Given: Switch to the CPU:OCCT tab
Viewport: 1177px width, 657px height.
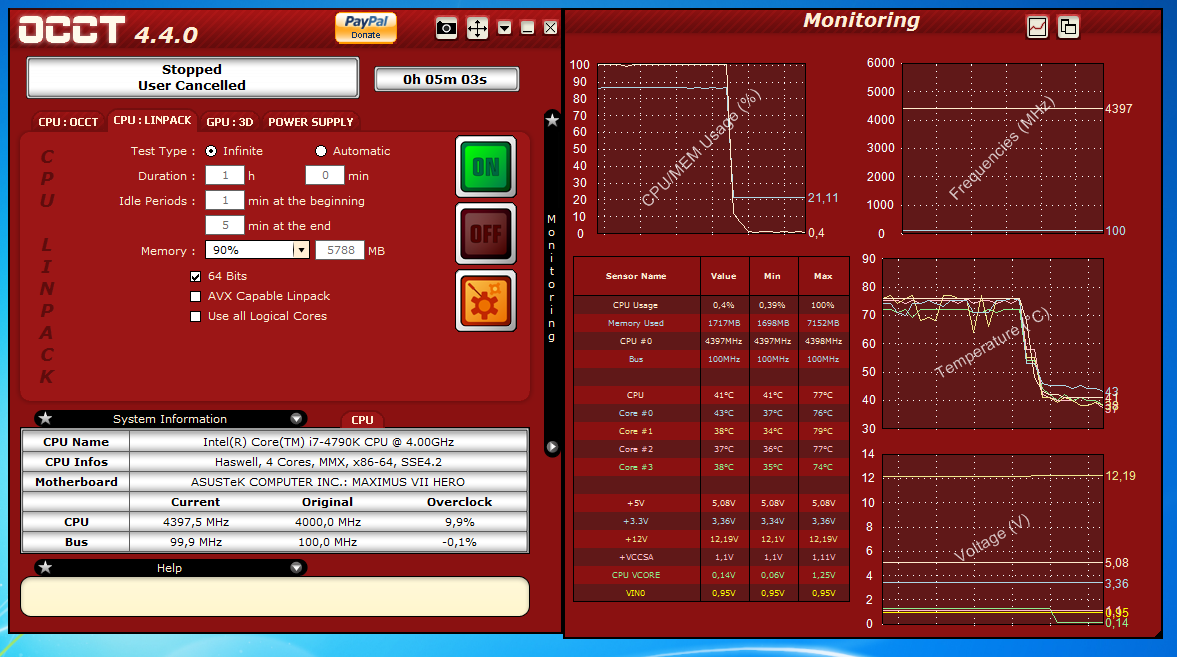Looking at the screenshot, I should pos(68,122).
